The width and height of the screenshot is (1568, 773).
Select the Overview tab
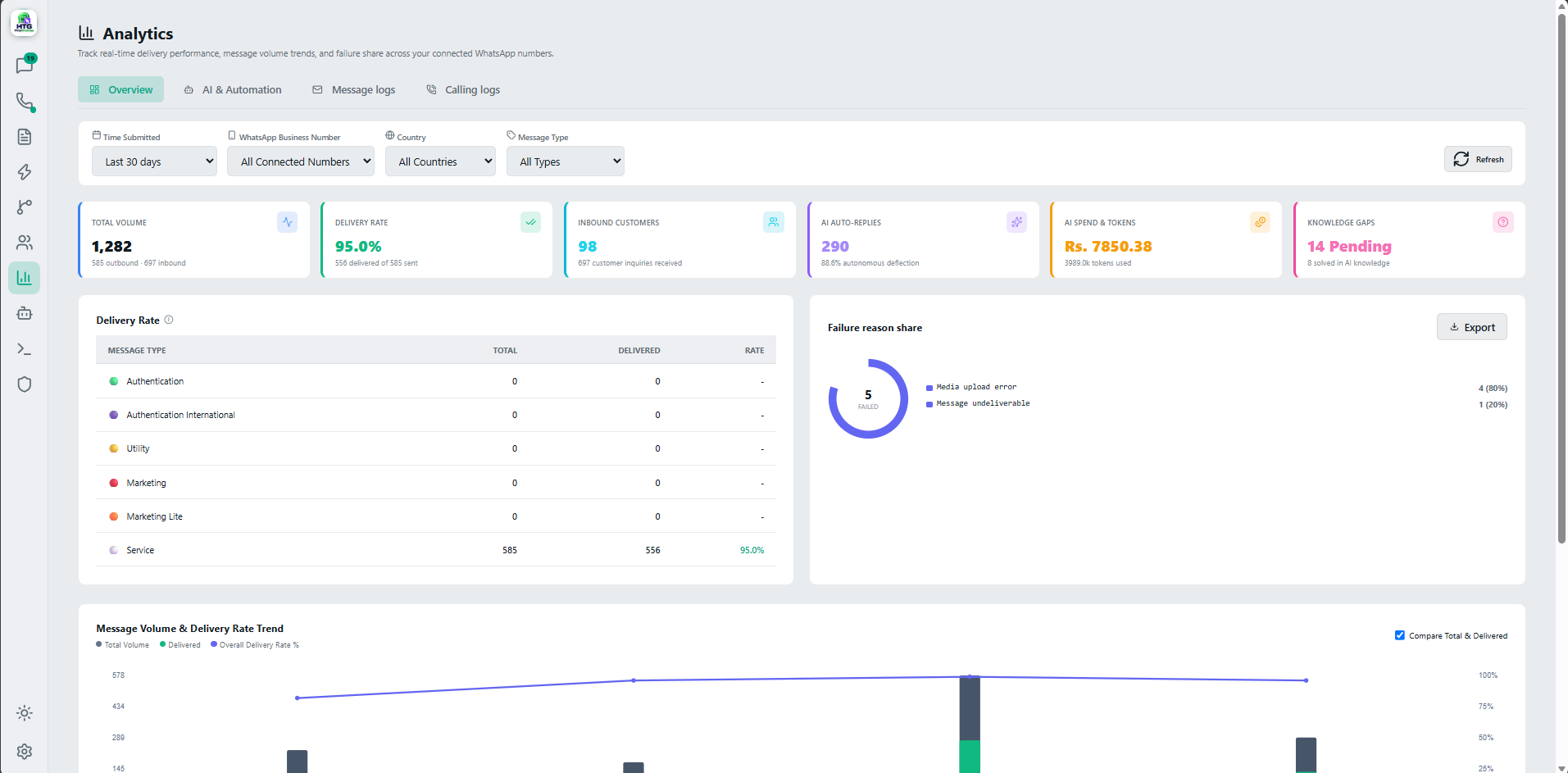(x=120, y=89)
